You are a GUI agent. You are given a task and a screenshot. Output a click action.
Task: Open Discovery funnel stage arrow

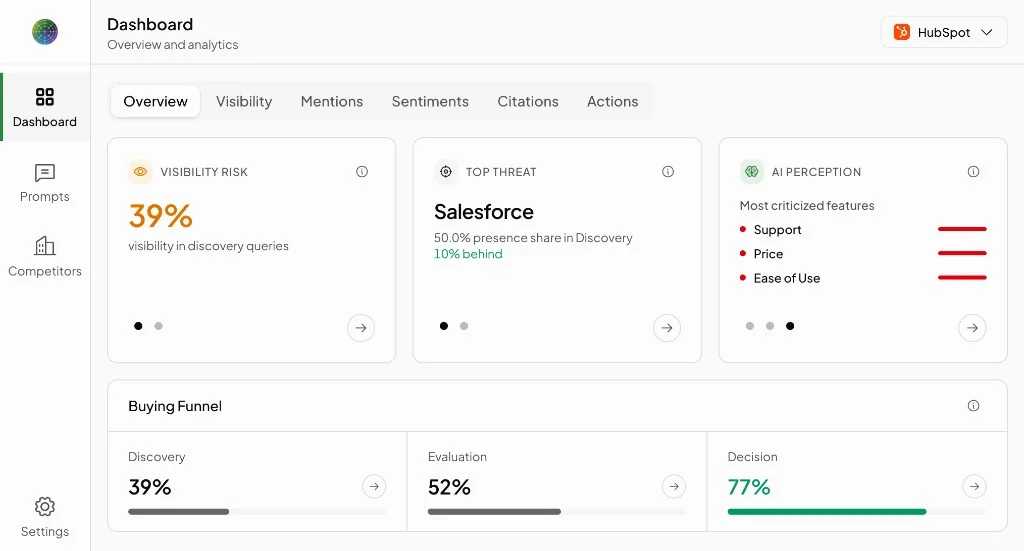coord(374,486)
